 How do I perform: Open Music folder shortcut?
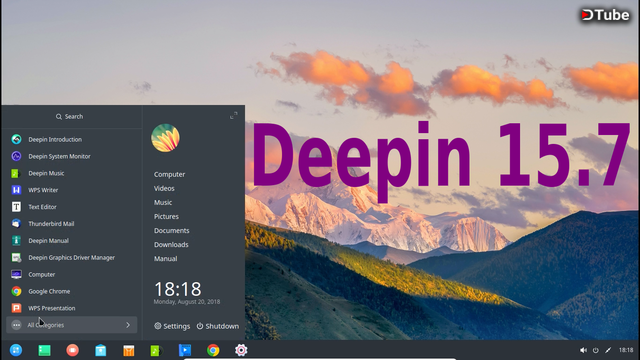coord(163,202)
